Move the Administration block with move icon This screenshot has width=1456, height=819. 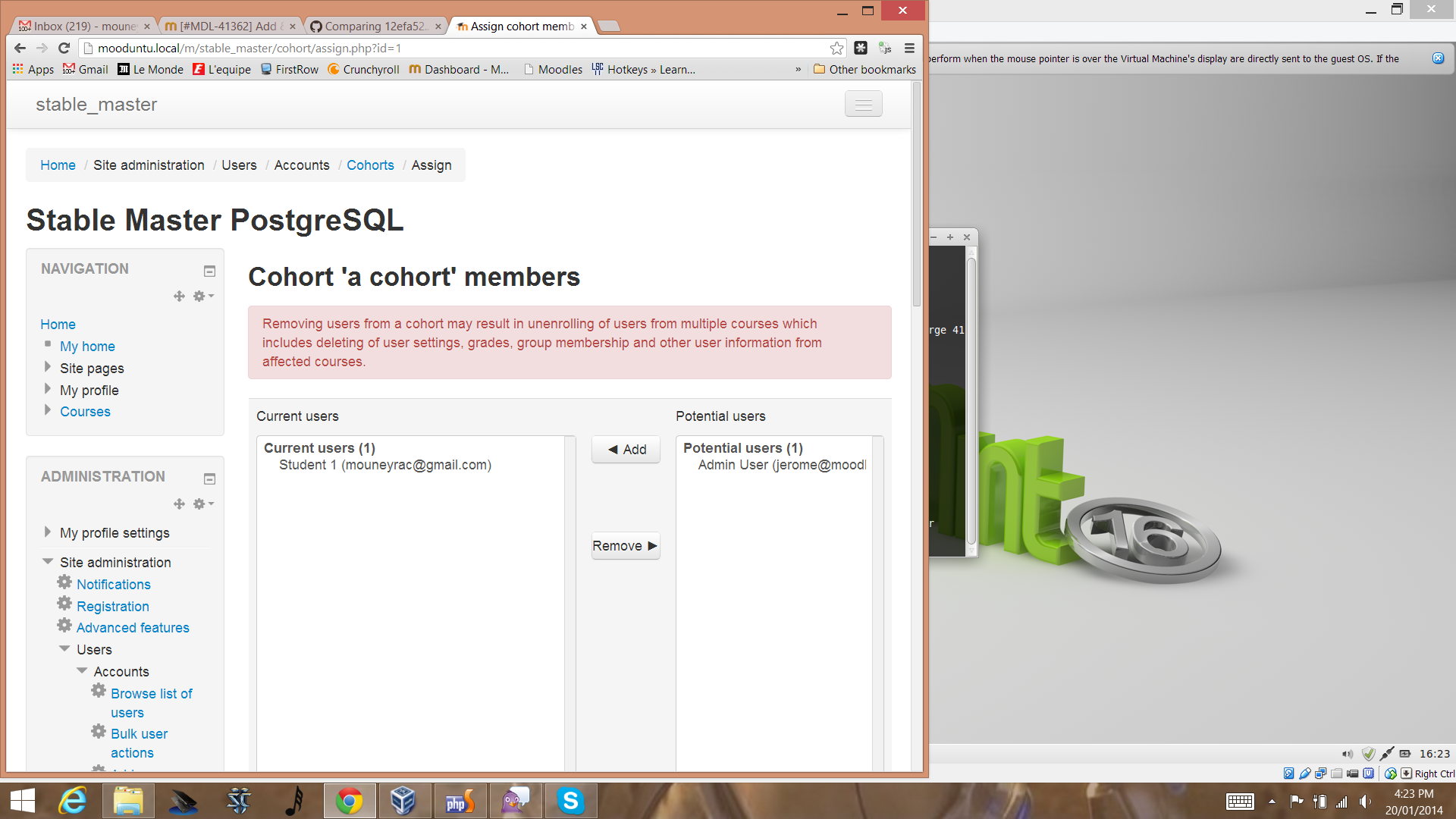pos(179,504)
